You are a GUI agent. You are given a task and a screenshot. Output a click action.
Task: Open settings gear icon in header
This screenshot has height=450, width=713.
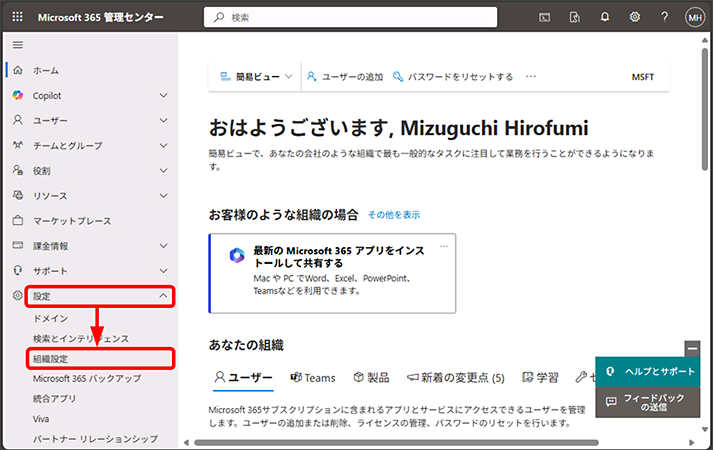[x=634, y=17]
